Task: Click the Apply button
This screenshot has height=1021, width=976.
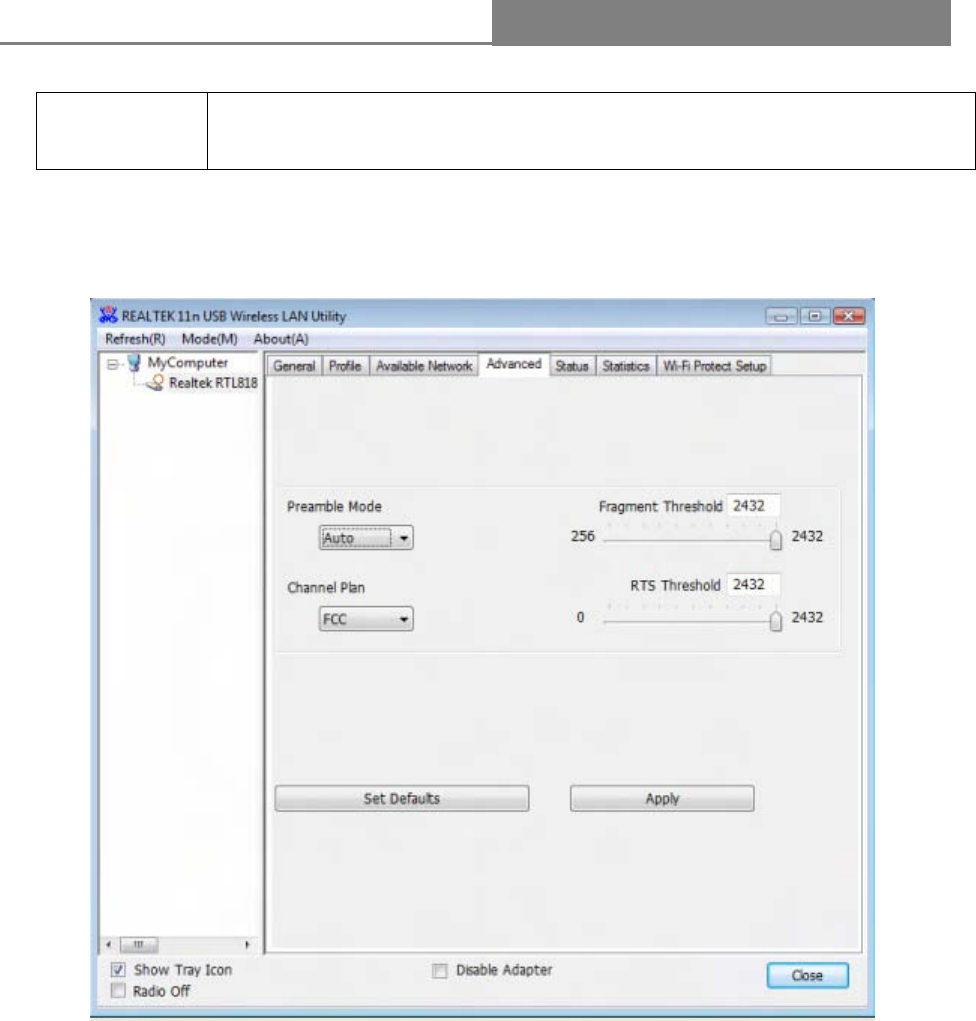Action: tap(662, 798)
